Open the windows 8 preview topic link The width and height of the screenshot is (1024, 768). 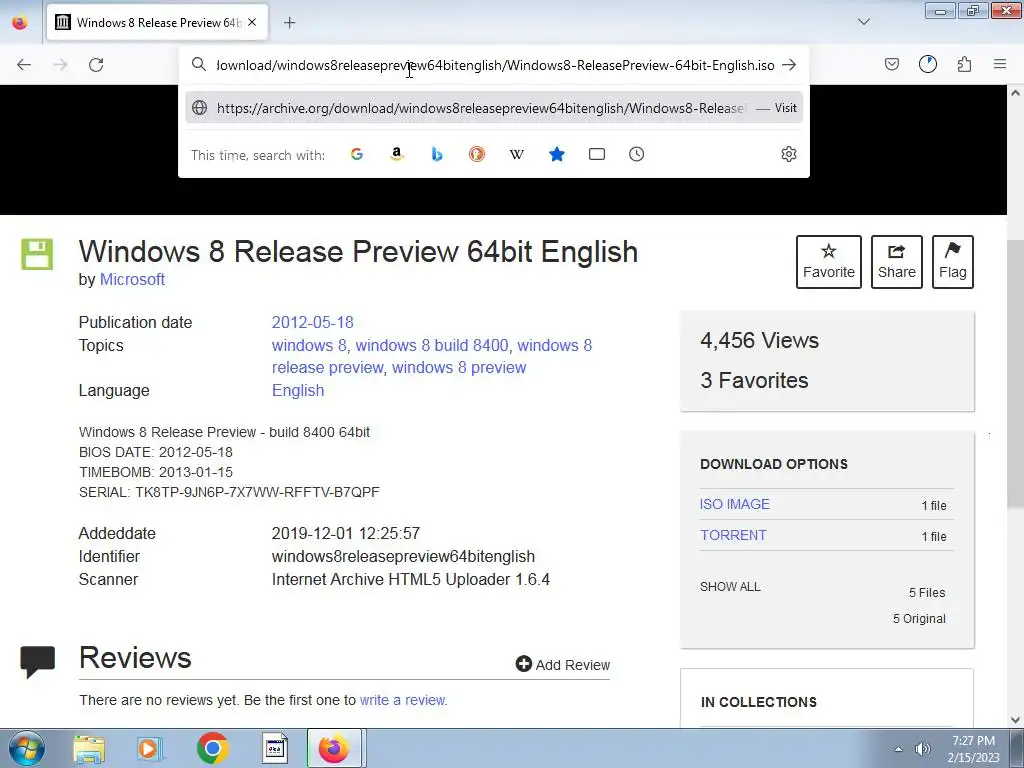(459, 368)
